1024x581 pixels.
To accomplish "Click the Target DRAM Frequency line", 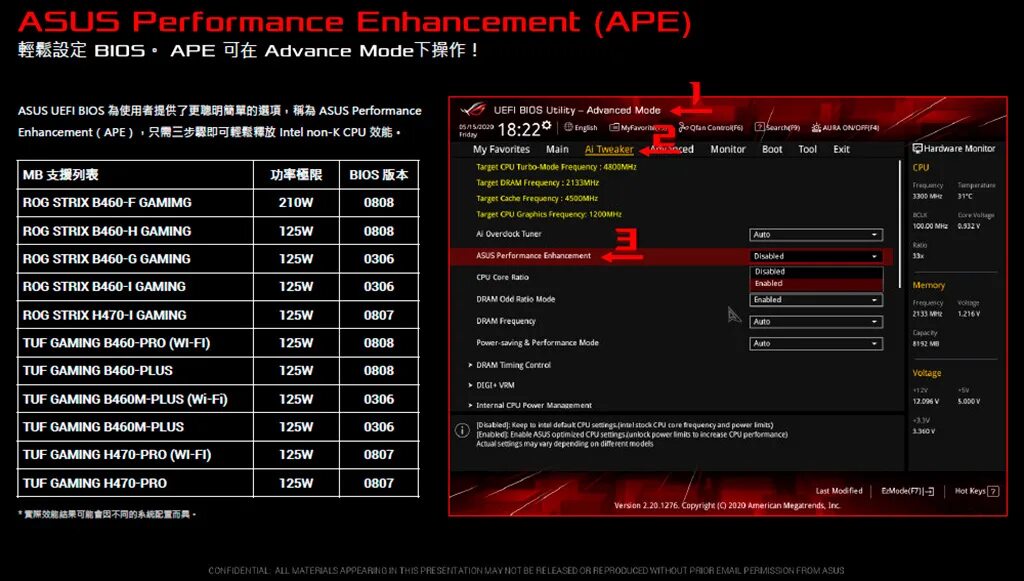I will click(x=537, y=183).
